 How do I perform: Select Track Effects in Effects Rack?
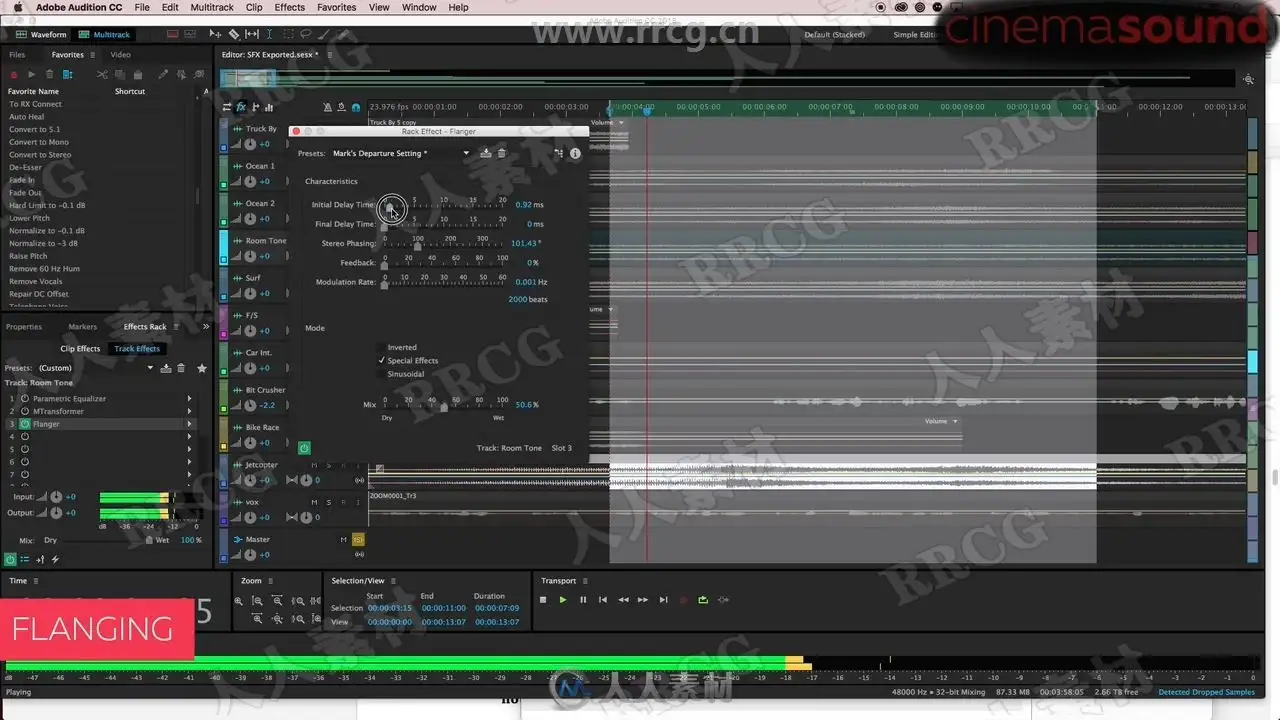point(137,349)
